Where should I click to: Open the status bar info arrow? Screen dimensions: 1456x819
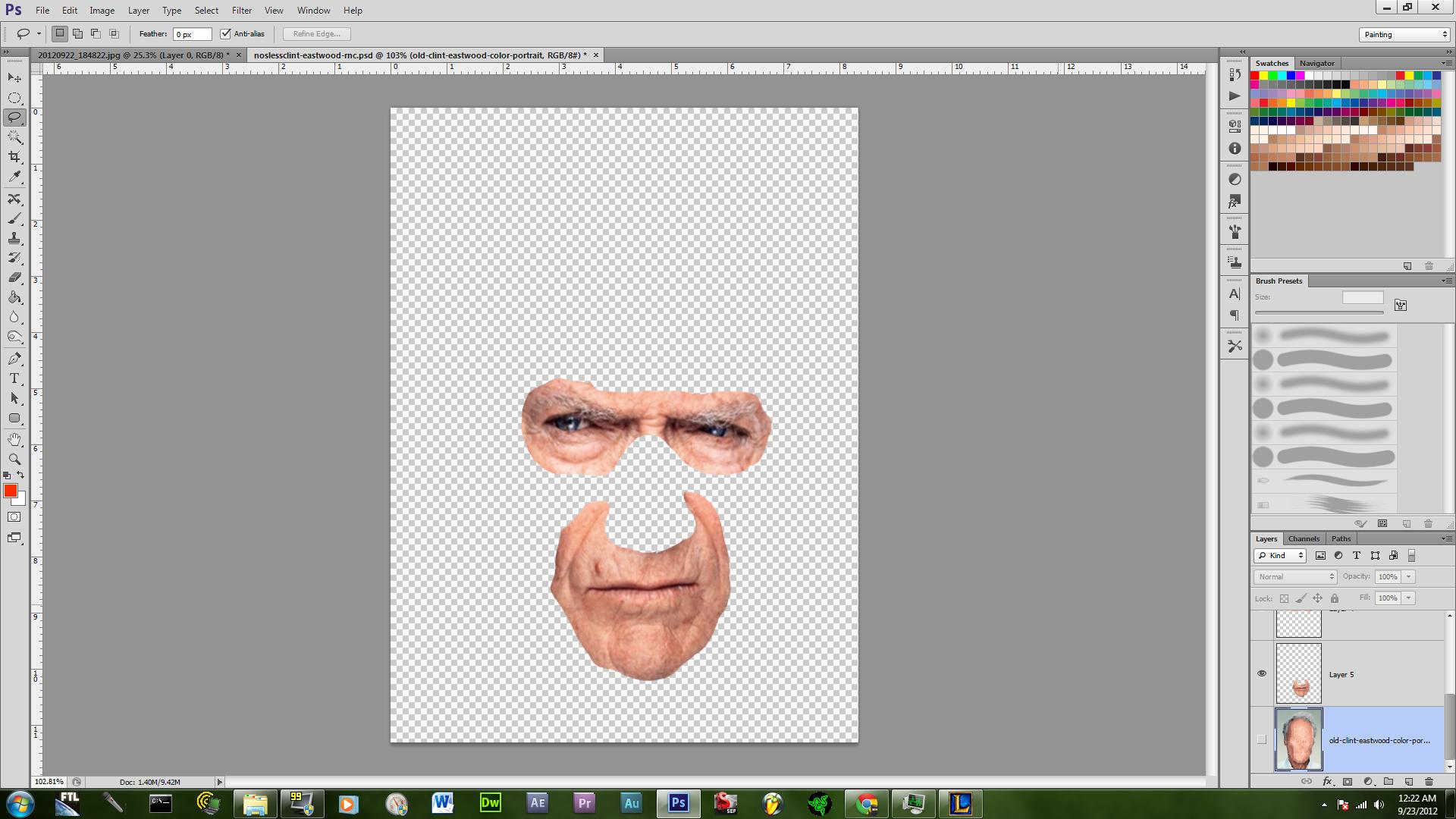pos(220,782)
